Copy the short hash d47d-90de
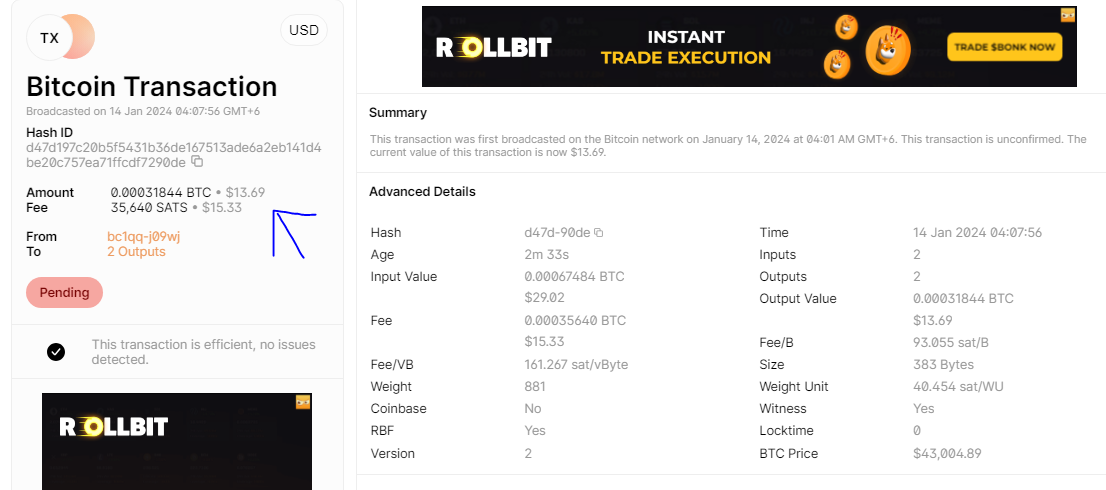Viewport: 1106px width, 490px height. click(x=599, y=233)
